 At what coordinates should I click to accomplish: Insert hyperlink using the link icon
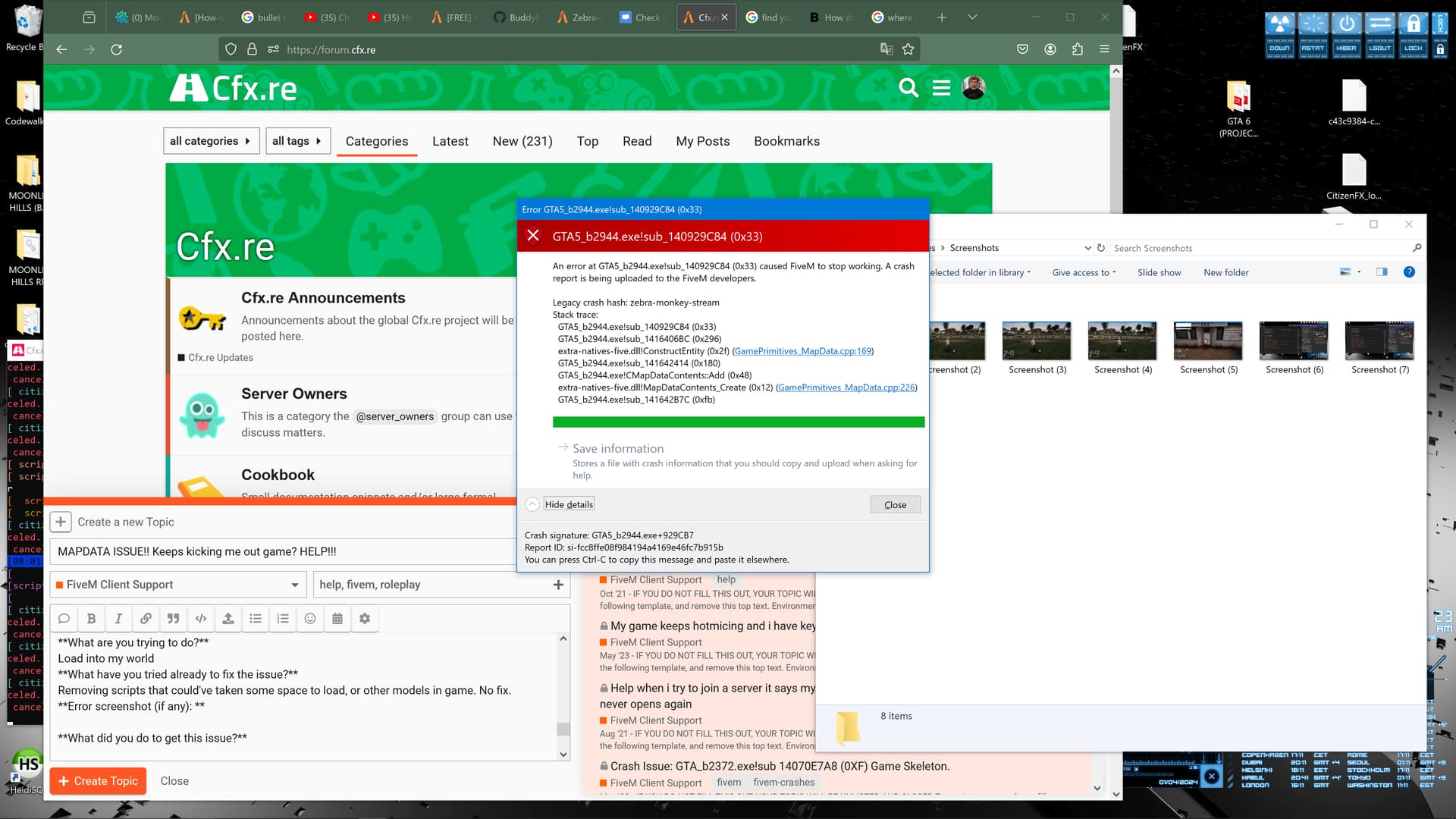click(146, 619)
